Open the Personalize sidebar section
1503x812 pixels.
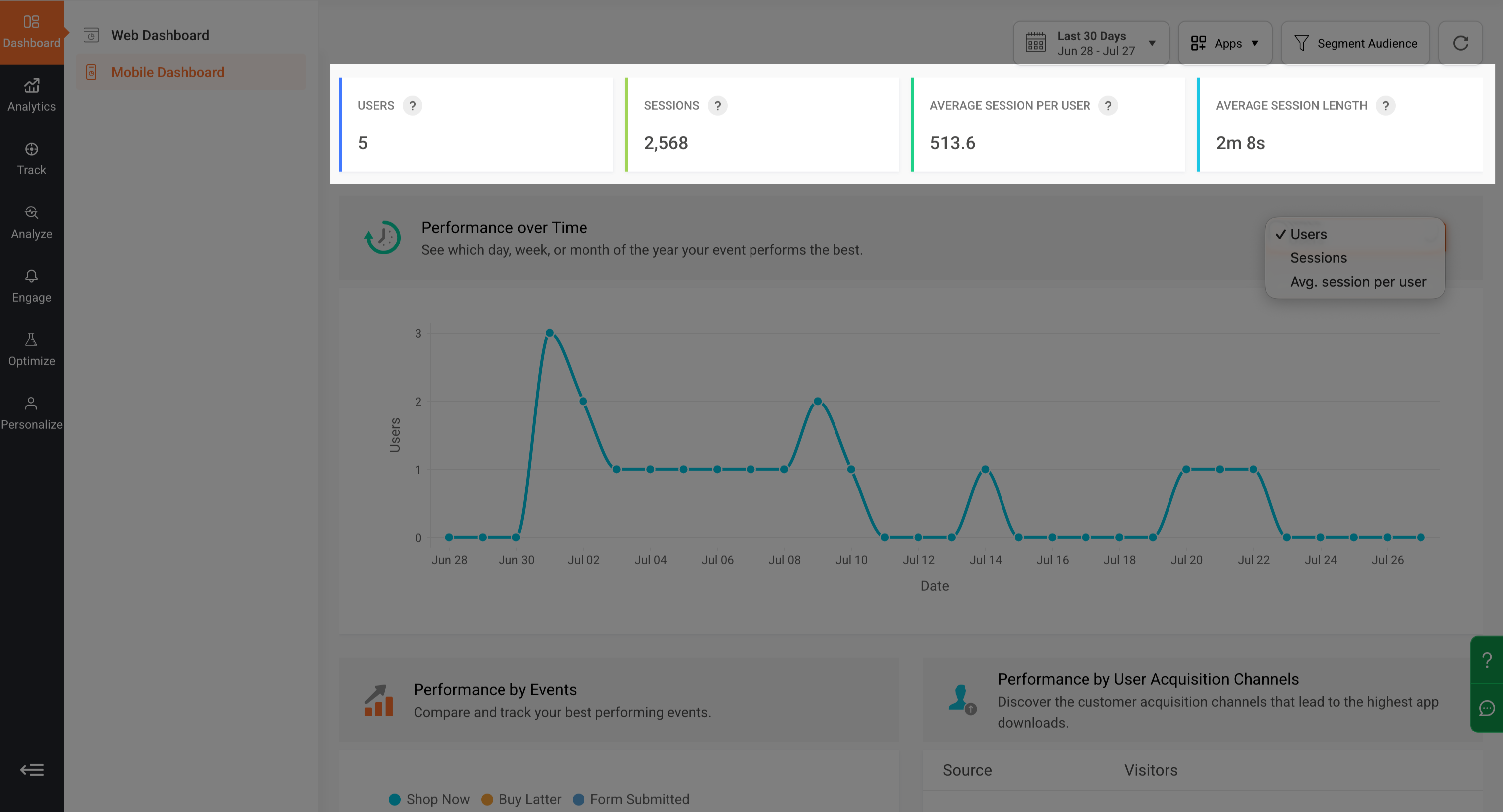pyautogui.click(x=31, y=413)
